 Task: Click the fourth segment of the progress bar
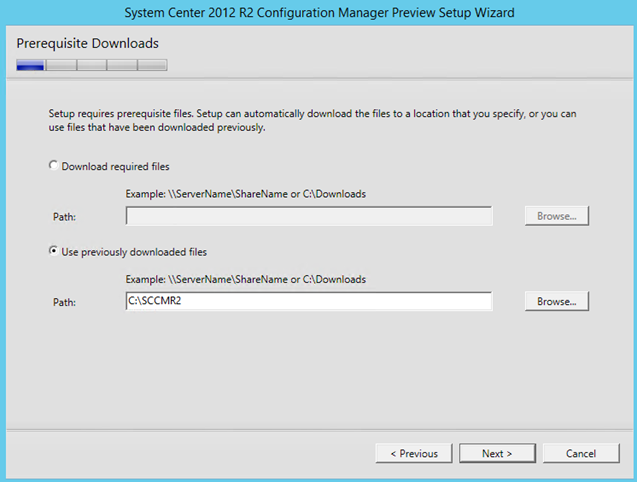122,65
